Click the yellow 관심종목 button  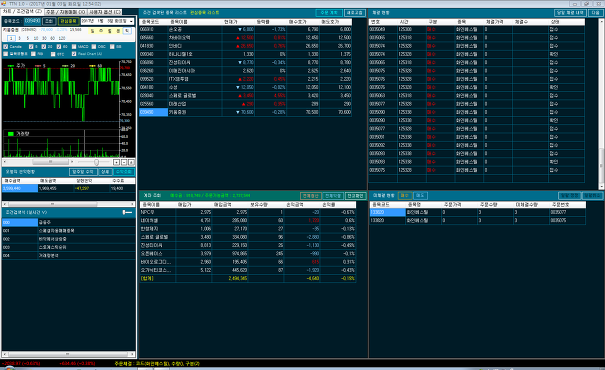click(68, 21)
